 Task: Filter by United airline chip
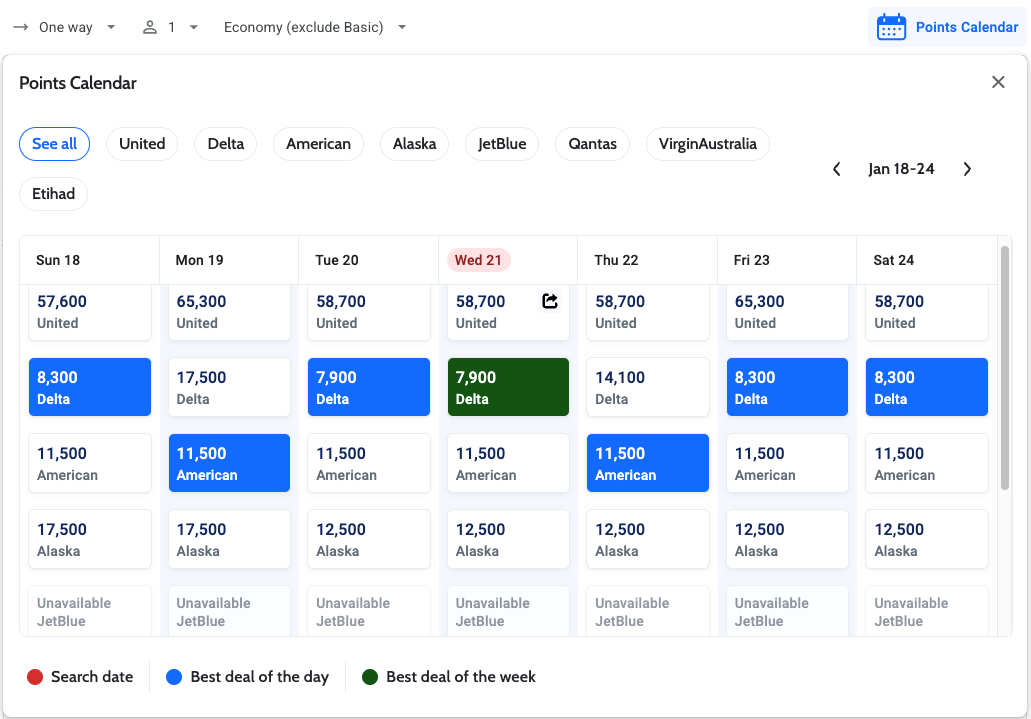[x=142, y=144]
